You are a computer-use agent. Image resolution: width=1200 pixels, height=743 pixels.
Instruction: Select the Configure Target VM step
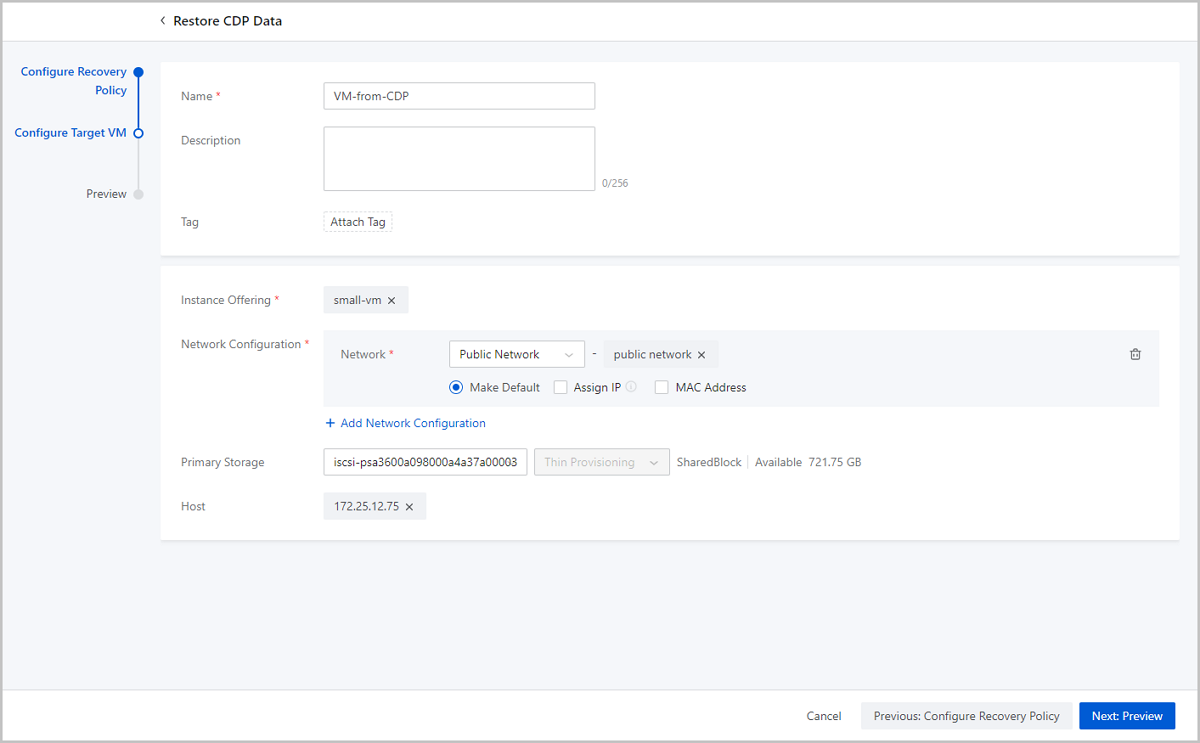70,133
